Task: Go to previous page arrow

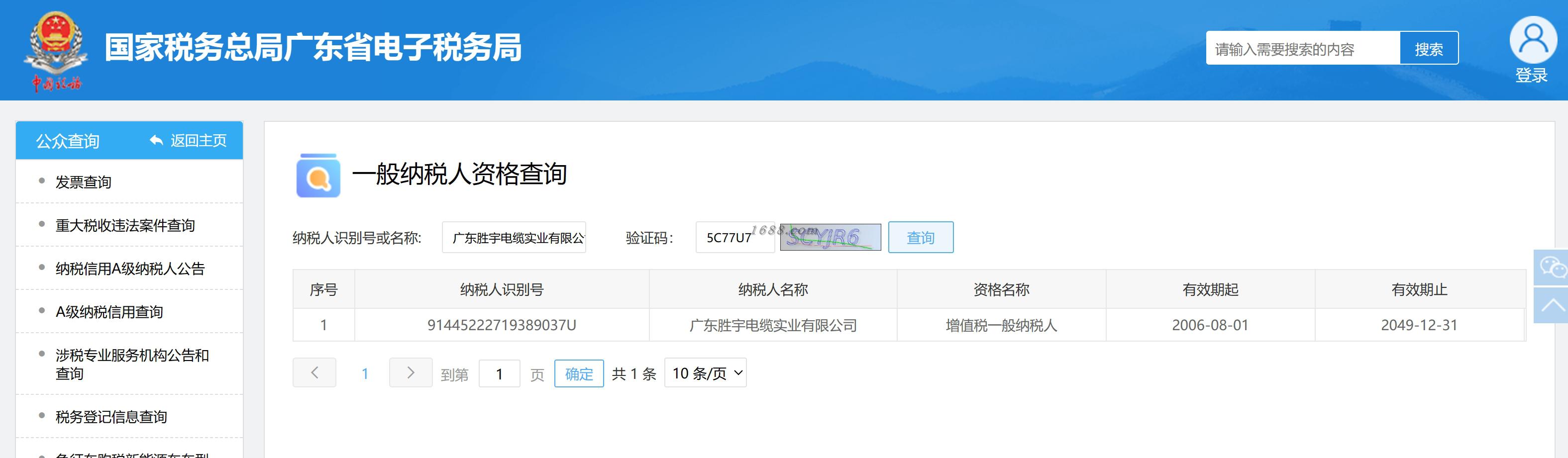Action: 314,373
